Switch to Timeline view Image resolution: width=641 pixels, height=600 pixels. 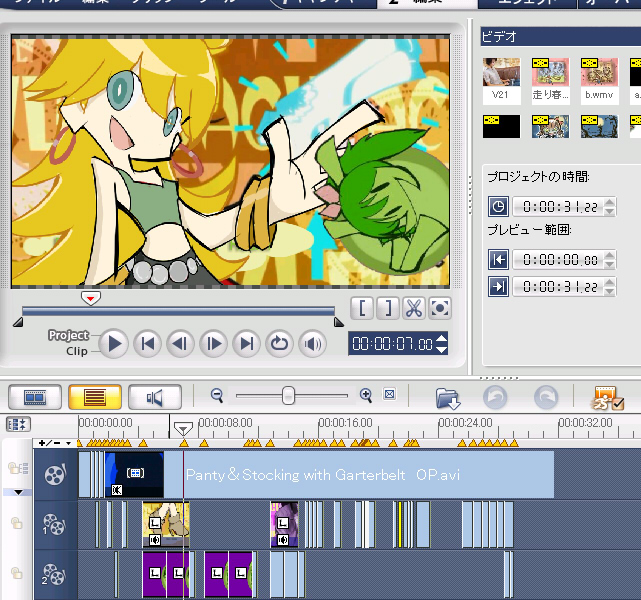pos(95,397)
